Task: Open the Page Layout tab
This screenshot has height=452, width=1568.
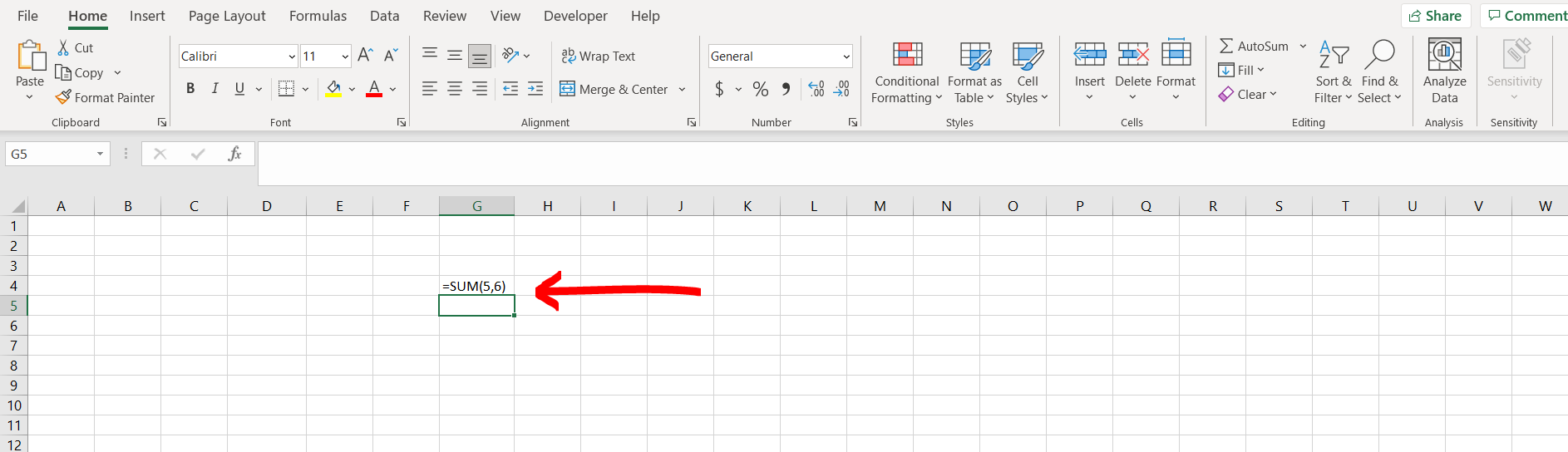Action: click(x=227, y=16)
